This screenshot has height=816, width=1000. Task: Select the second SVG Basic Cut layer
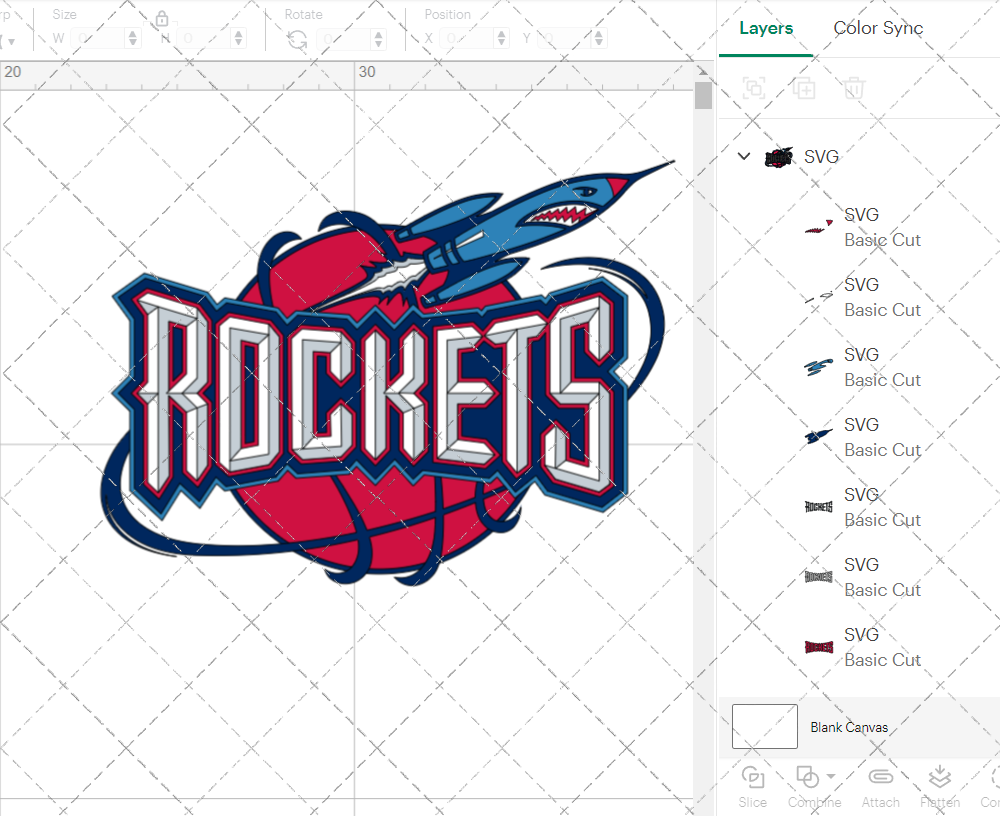(x=864, y=297)
